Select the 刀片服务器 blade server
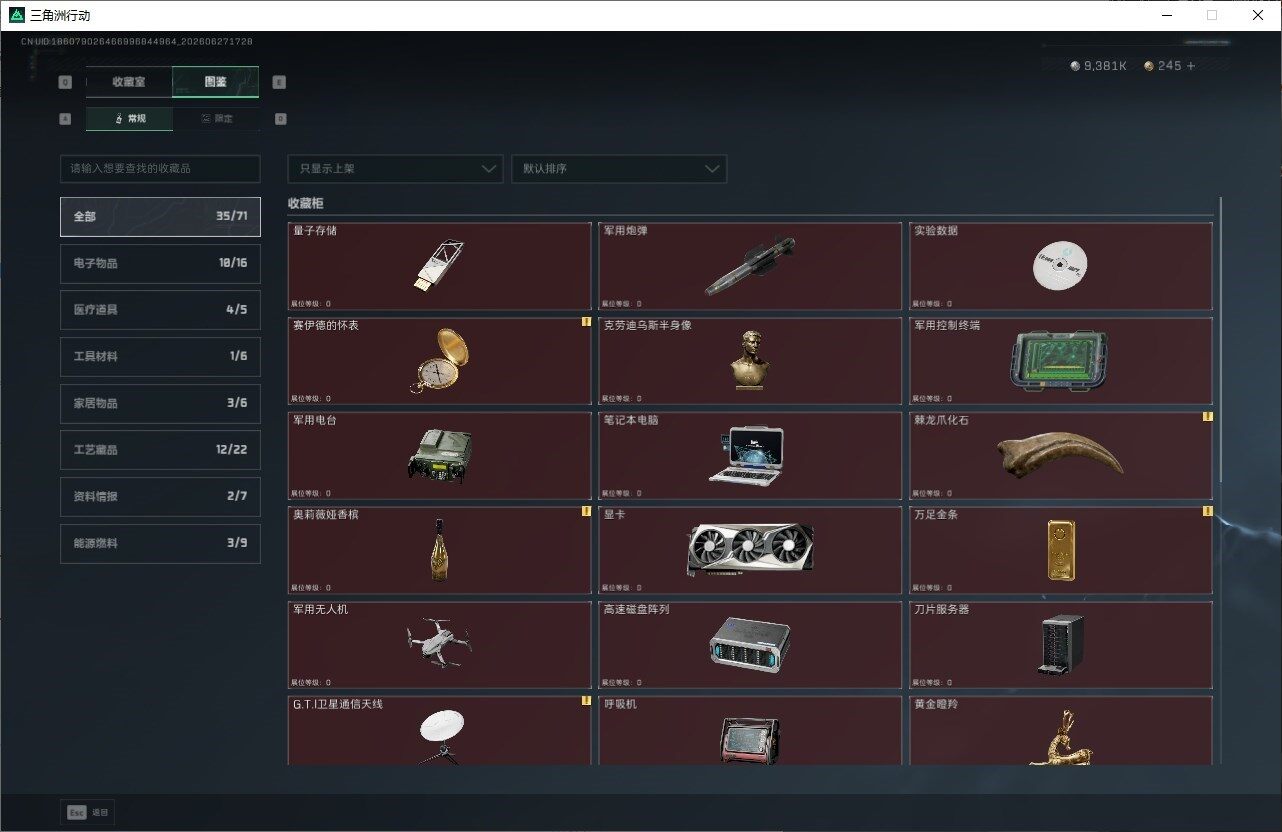This screenshot has height=832, width=1282. 1061,645
